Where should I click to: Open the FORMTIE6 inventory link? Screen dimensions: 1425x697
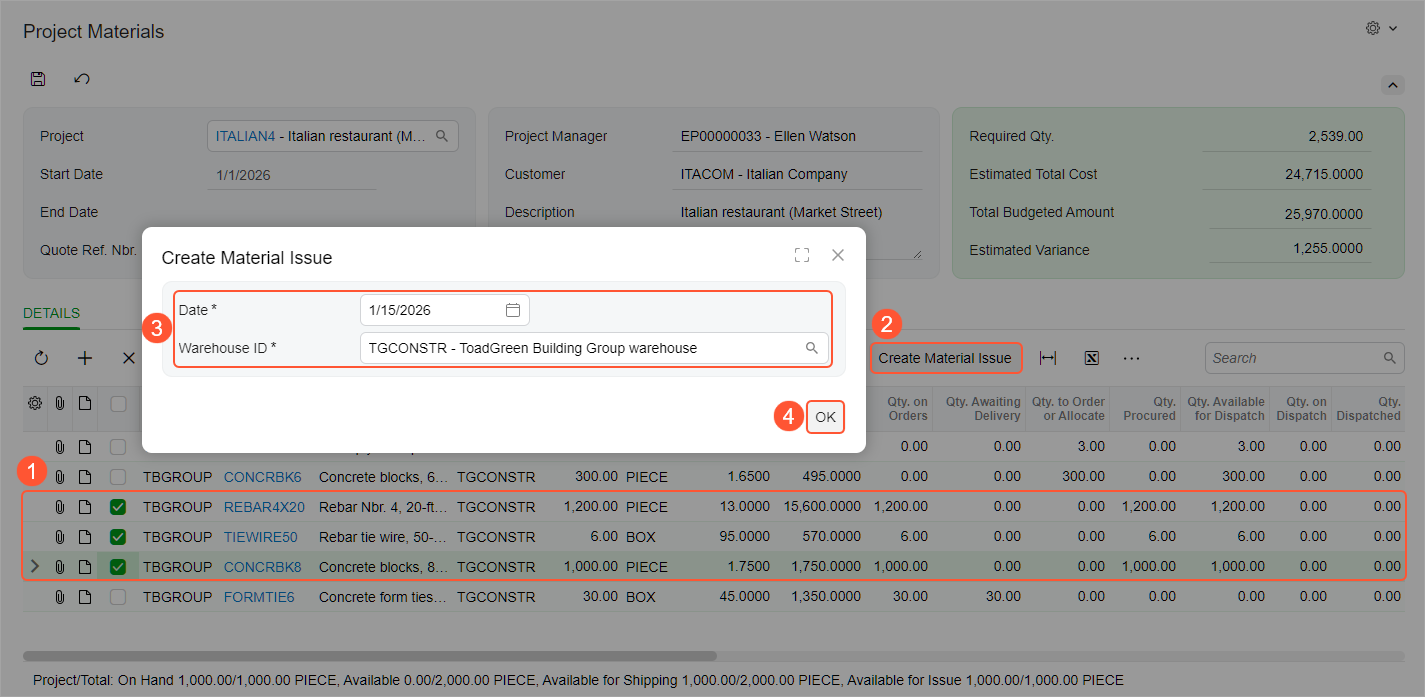(x=259, y=597)
